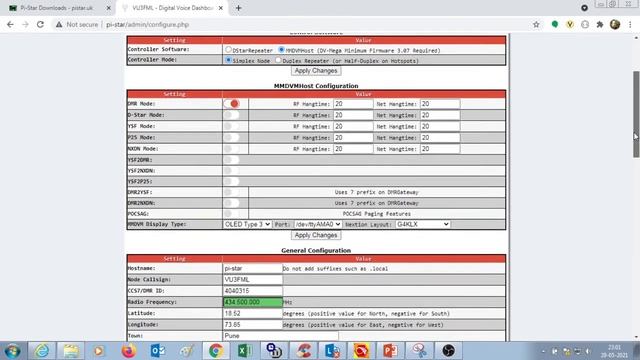Switch to the Pi-Star Downloads tab

click(x=56, y=8)
